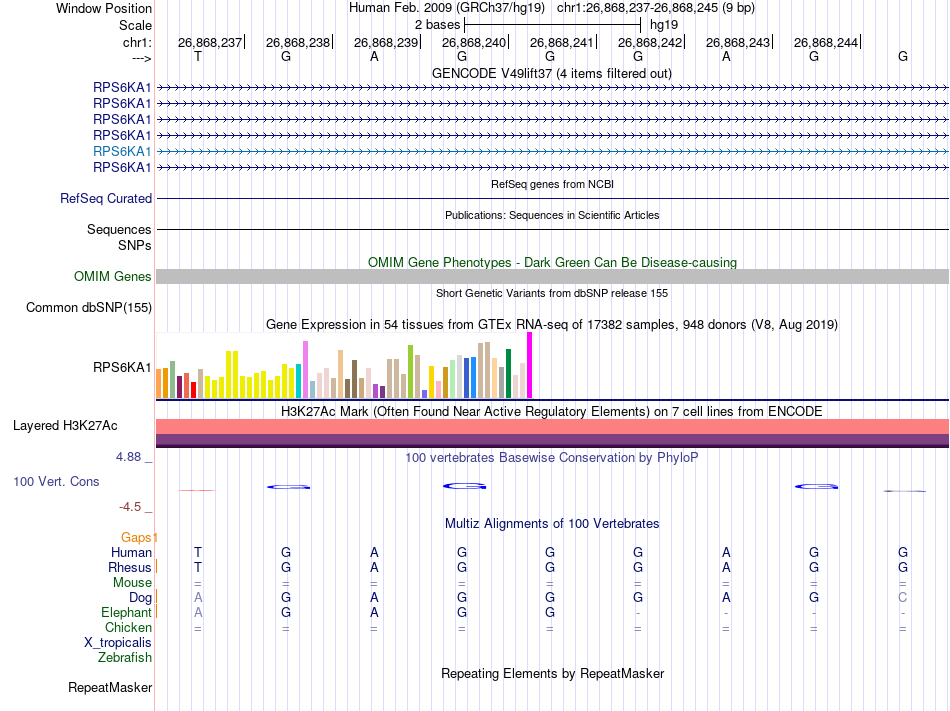Click the Multiz Alignments of 100 Vertebrates title
The width and height of the screenshot is (950, 711).
[x=551, y=524]
